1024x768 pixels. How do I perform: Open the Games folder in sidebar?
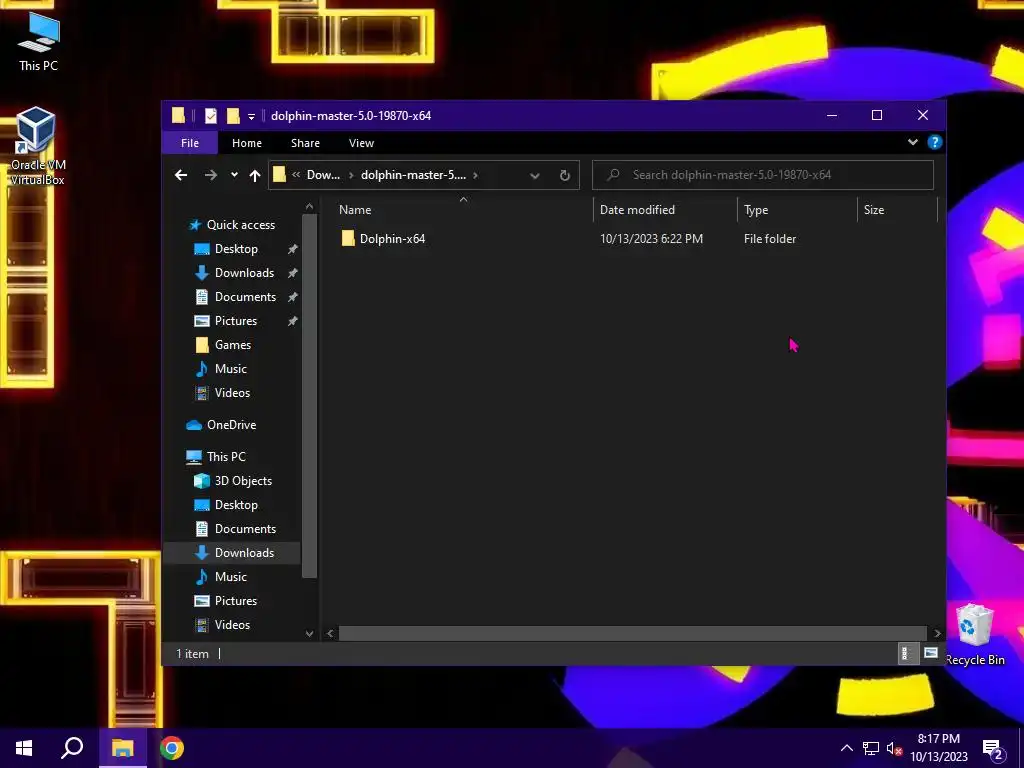click(x=232, y=345)
